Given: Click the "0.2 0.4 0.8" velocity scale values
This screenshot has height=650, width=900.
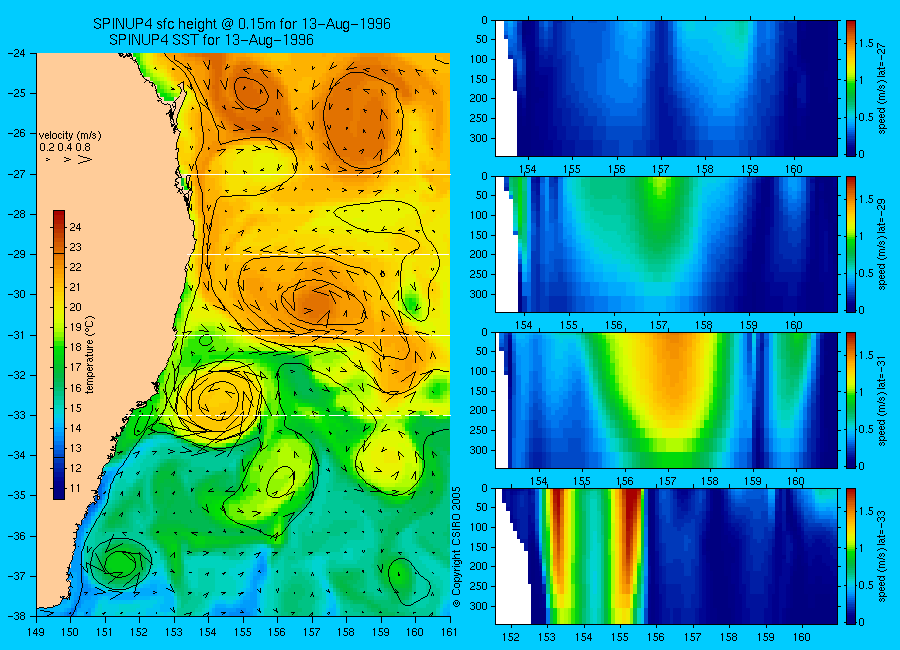Looking at the screenshot, I should point(65,148).
